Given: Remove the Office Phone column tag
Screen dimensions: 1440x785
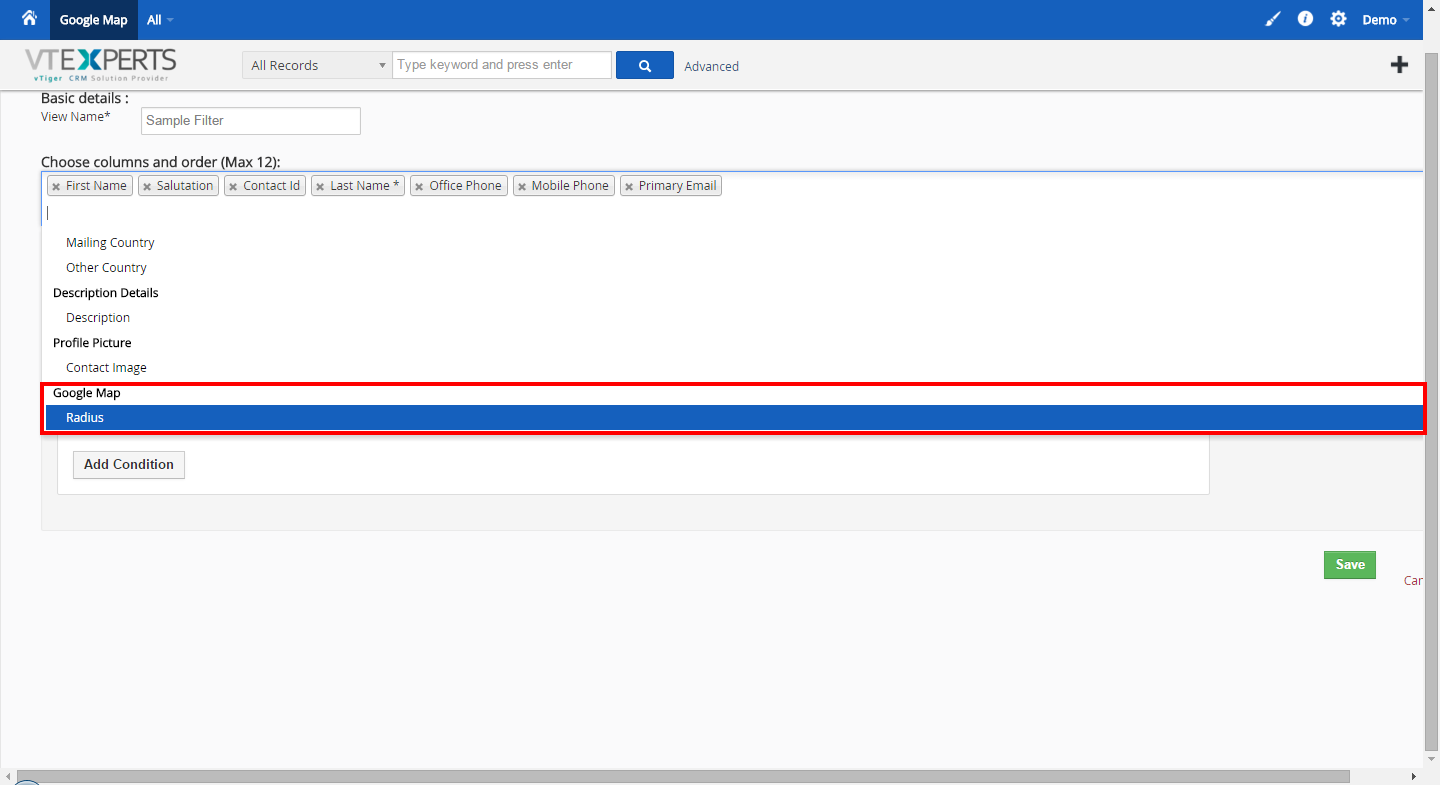Looking at the screenshot, I should click(419, 187).
